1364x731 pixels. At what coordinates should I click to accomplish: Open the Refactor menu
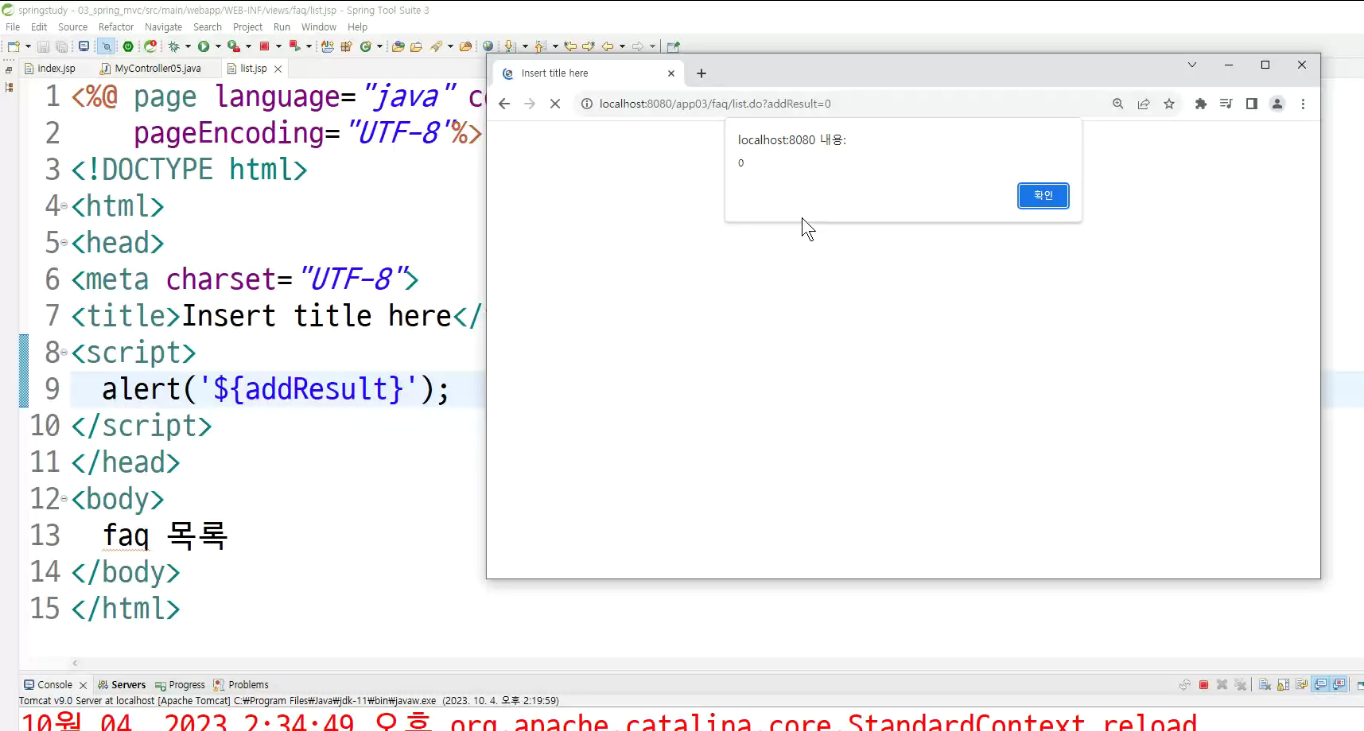click(116, 27)
